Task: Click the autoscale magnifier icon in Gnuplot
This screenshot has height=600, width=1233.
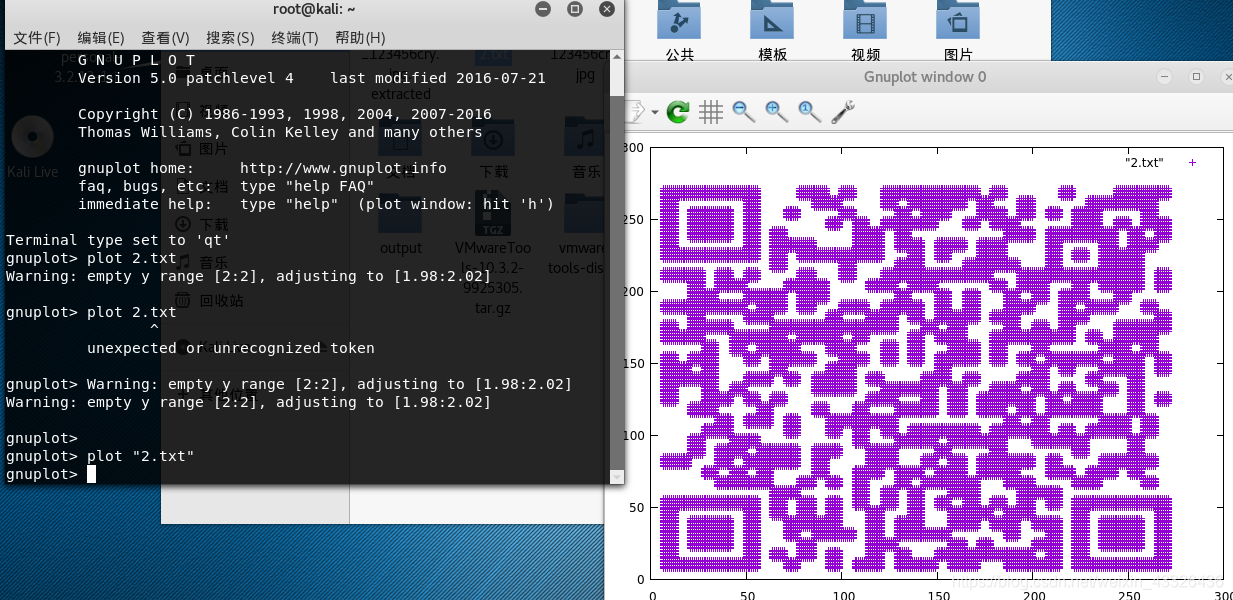Action: point(809,112)
